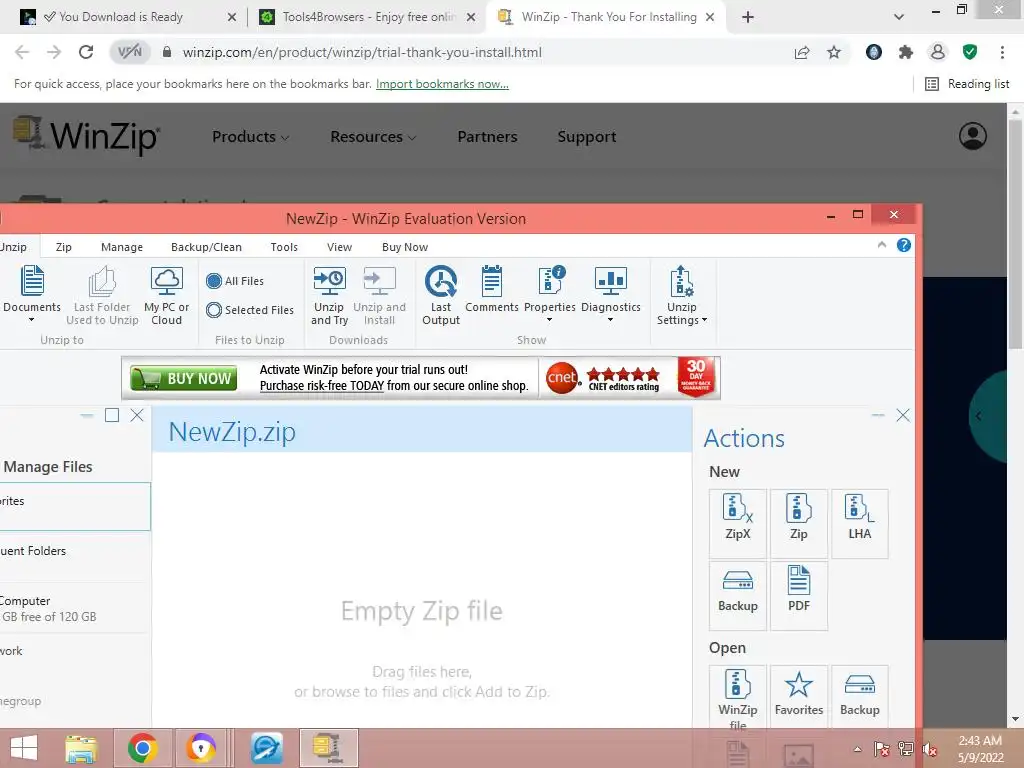Open WinZip website account profile icon
Screen dimensions: 1024x768
pyautogui.click(x=972, y=136)
